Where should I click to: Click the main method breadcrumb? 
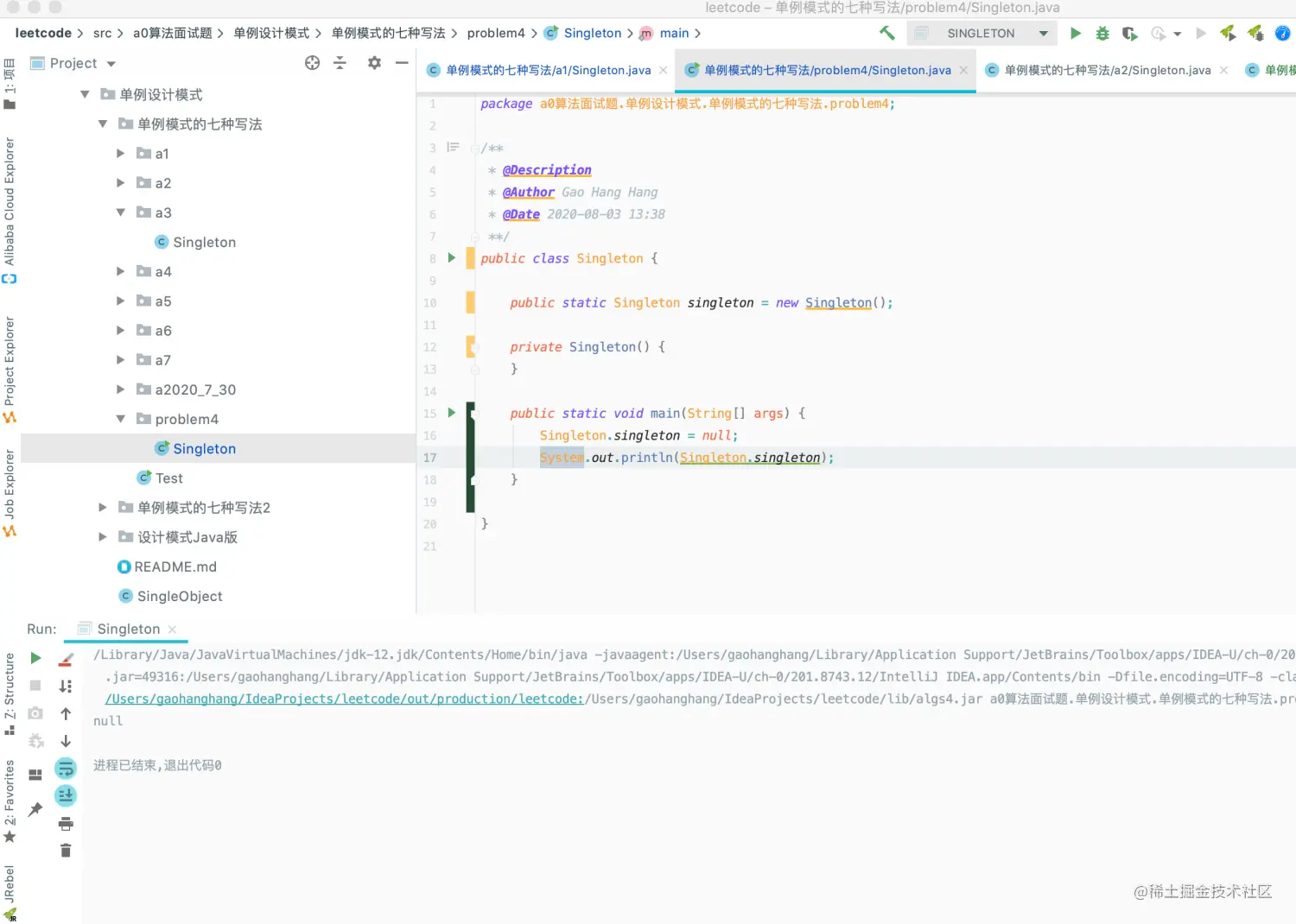pyautogui.click(x=664, y=33)
